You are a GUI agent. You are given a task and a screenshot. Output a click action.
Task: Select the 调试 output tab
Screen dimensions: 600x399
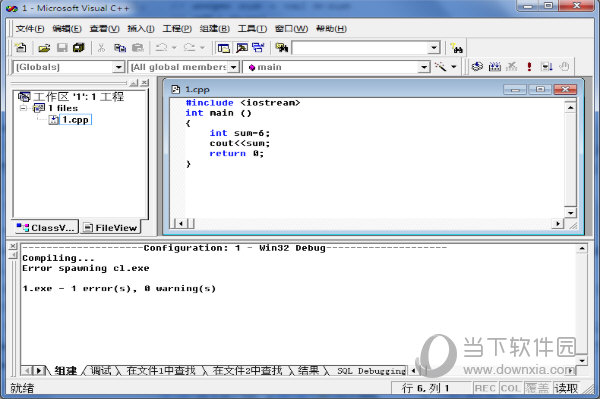click(101, 370)
